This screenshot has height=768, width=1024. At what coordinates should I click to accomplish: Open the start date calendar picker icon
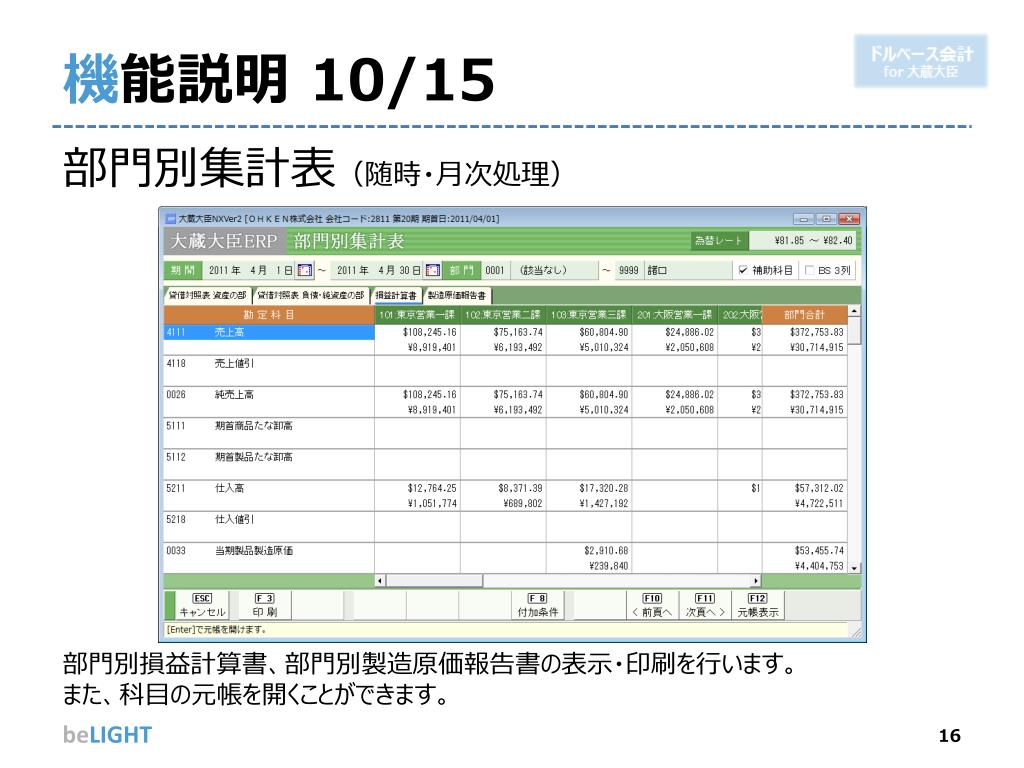tap(305, 270)
